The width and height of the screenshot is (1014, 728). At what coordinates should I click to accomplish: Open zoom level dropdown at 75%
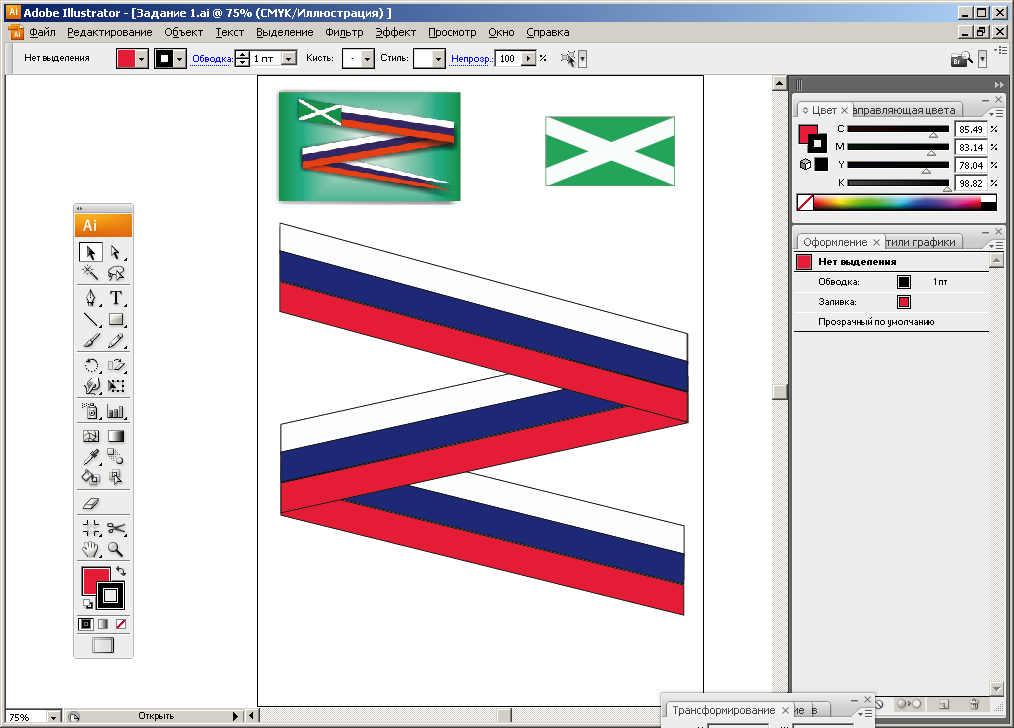[x=53, y=717]
